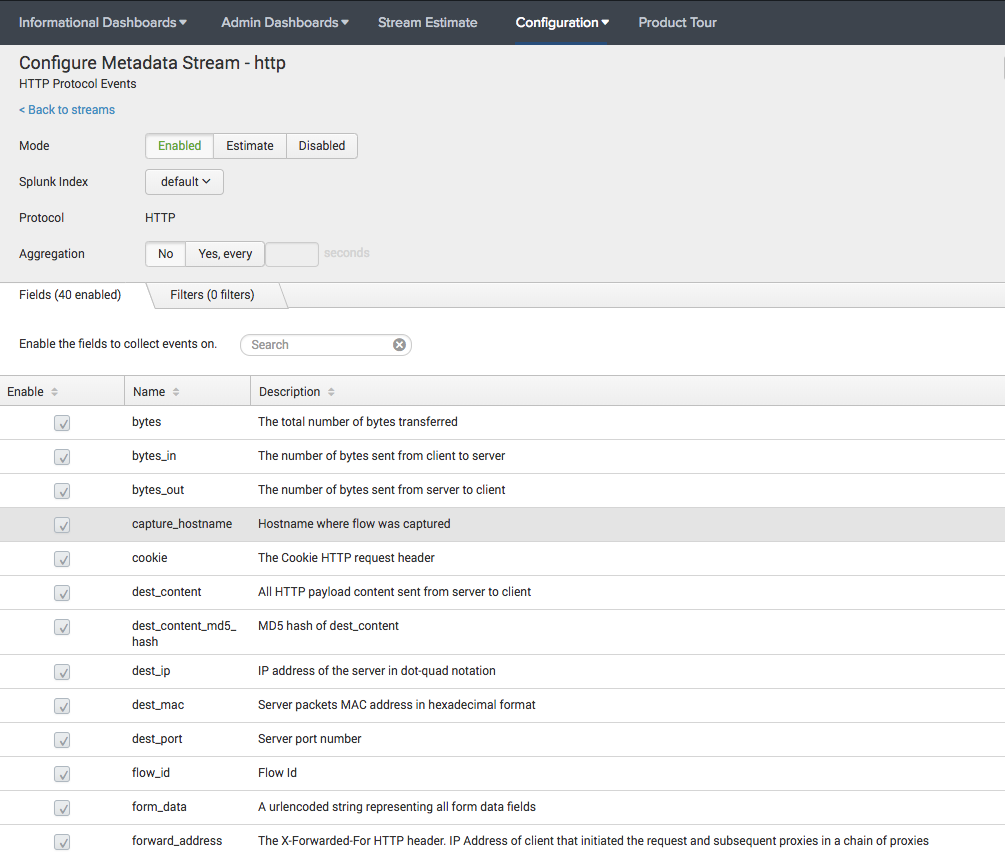Follow the Back to streams link

pyautogui.click(x=66, y=110)
